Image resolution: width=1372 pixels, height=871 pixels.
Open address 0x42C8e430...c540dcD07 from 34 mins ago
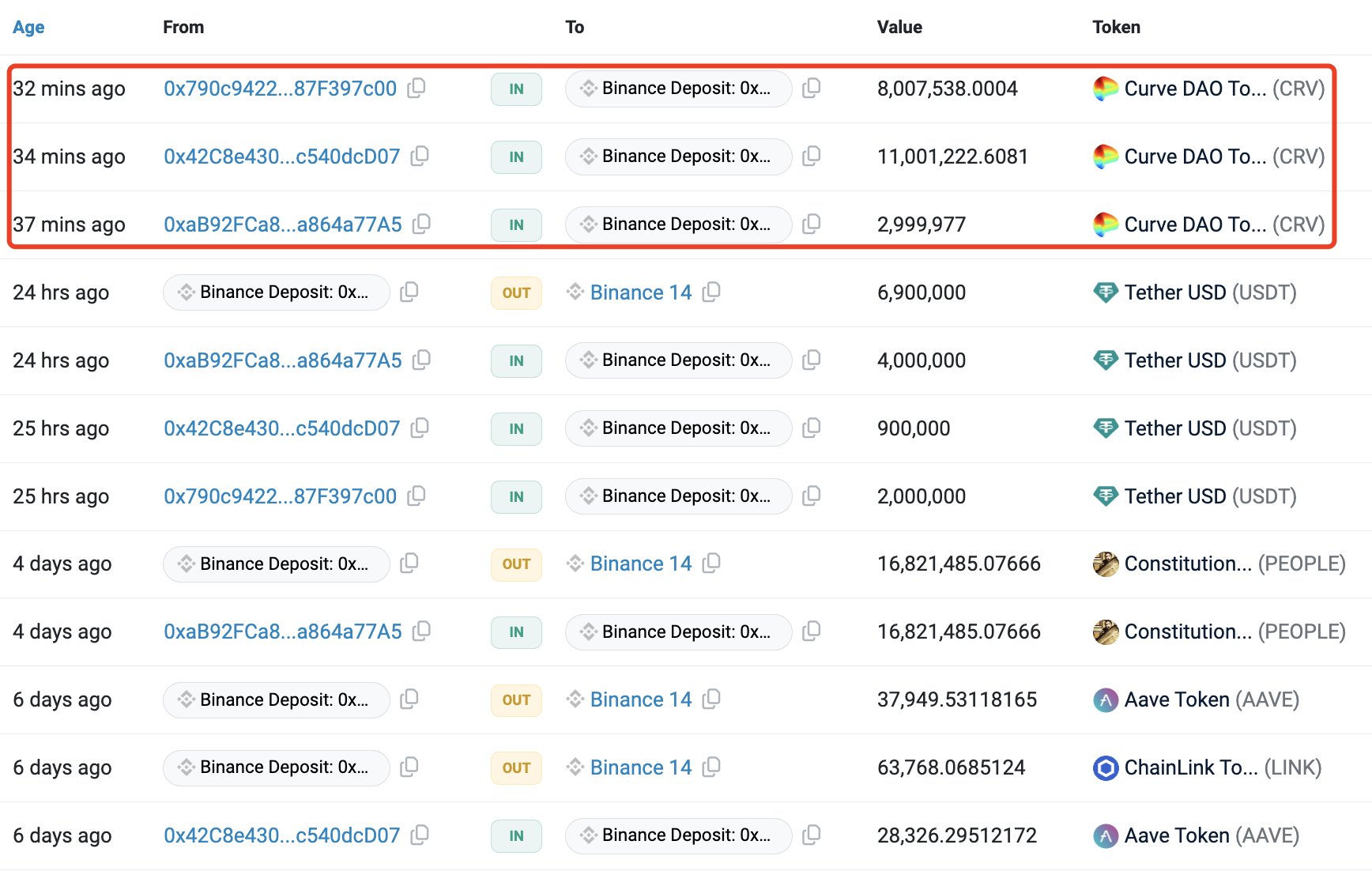(x=282, y=156)
